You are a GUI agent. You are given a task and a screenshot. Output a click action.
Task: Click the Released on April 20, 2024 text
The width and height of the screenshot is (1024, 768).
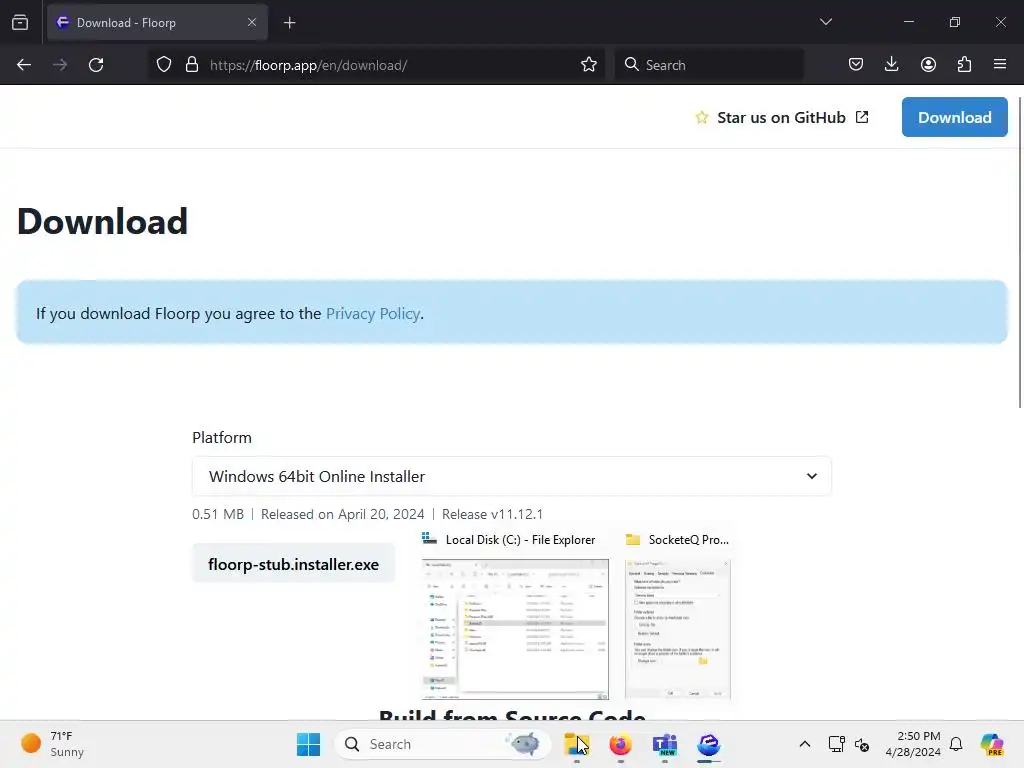coord(342,514)
